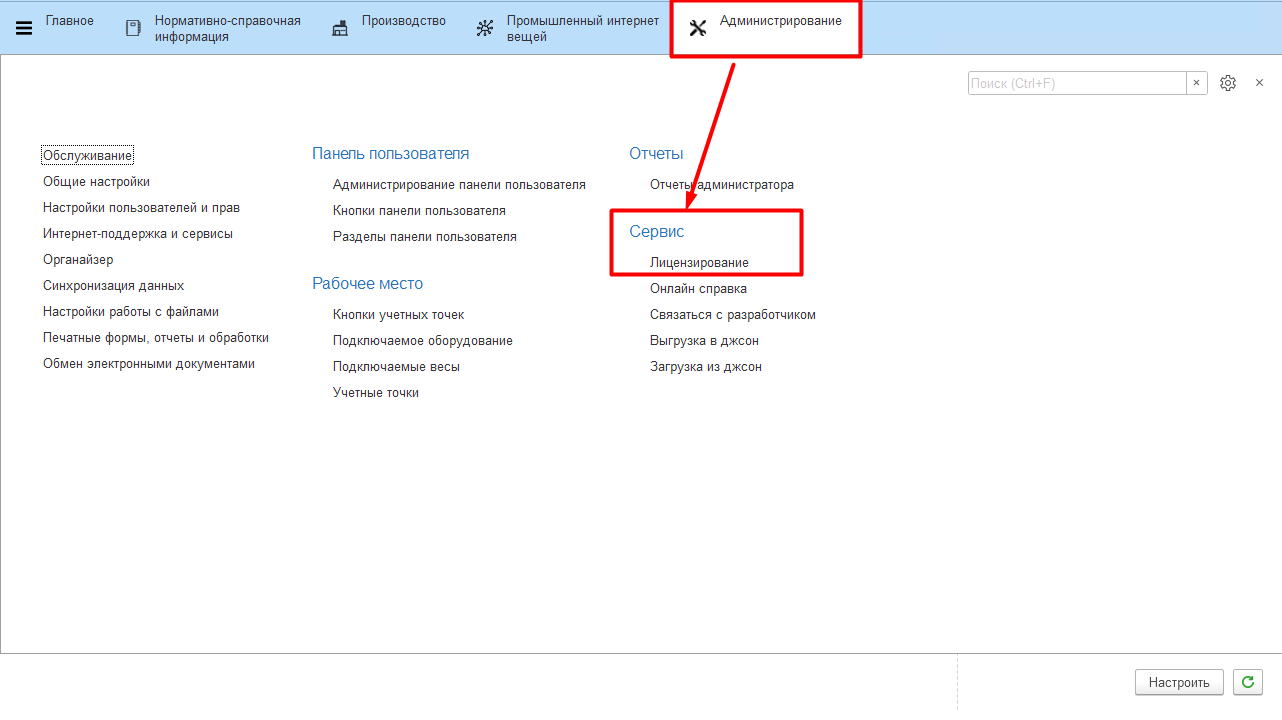The height and width of the screenshot is (720, 1282).
Task: Click the green refresh icon button
Action: 1247,682
